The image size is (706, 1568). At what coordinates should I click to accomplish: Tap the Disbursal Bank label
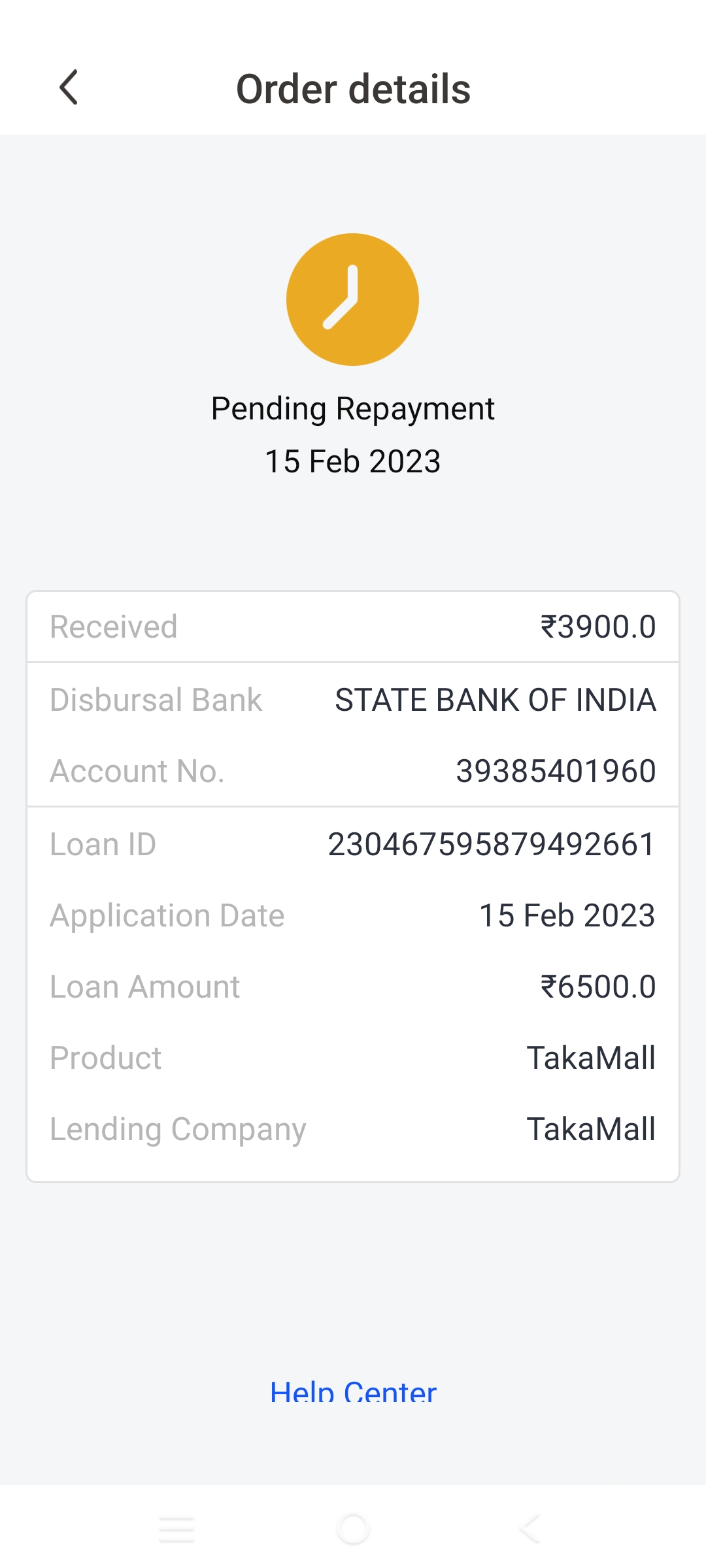click(x=156, y=700)
